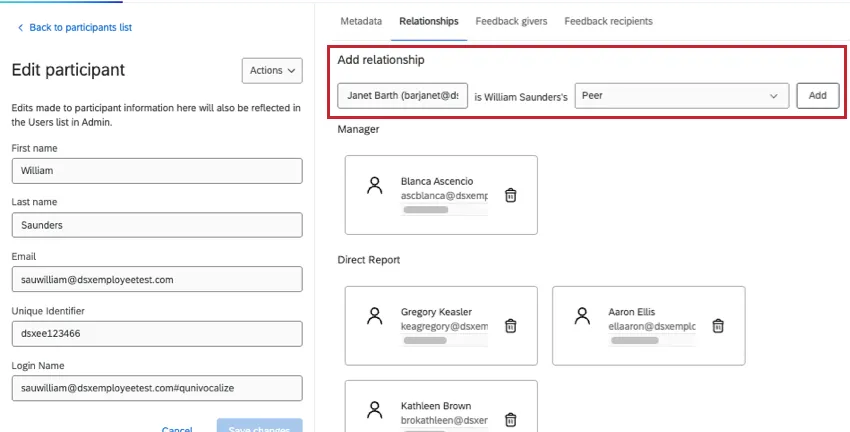Click ellaaron email text
The image size is (850, 432).
pyautogui.click(x=652, y=326)
